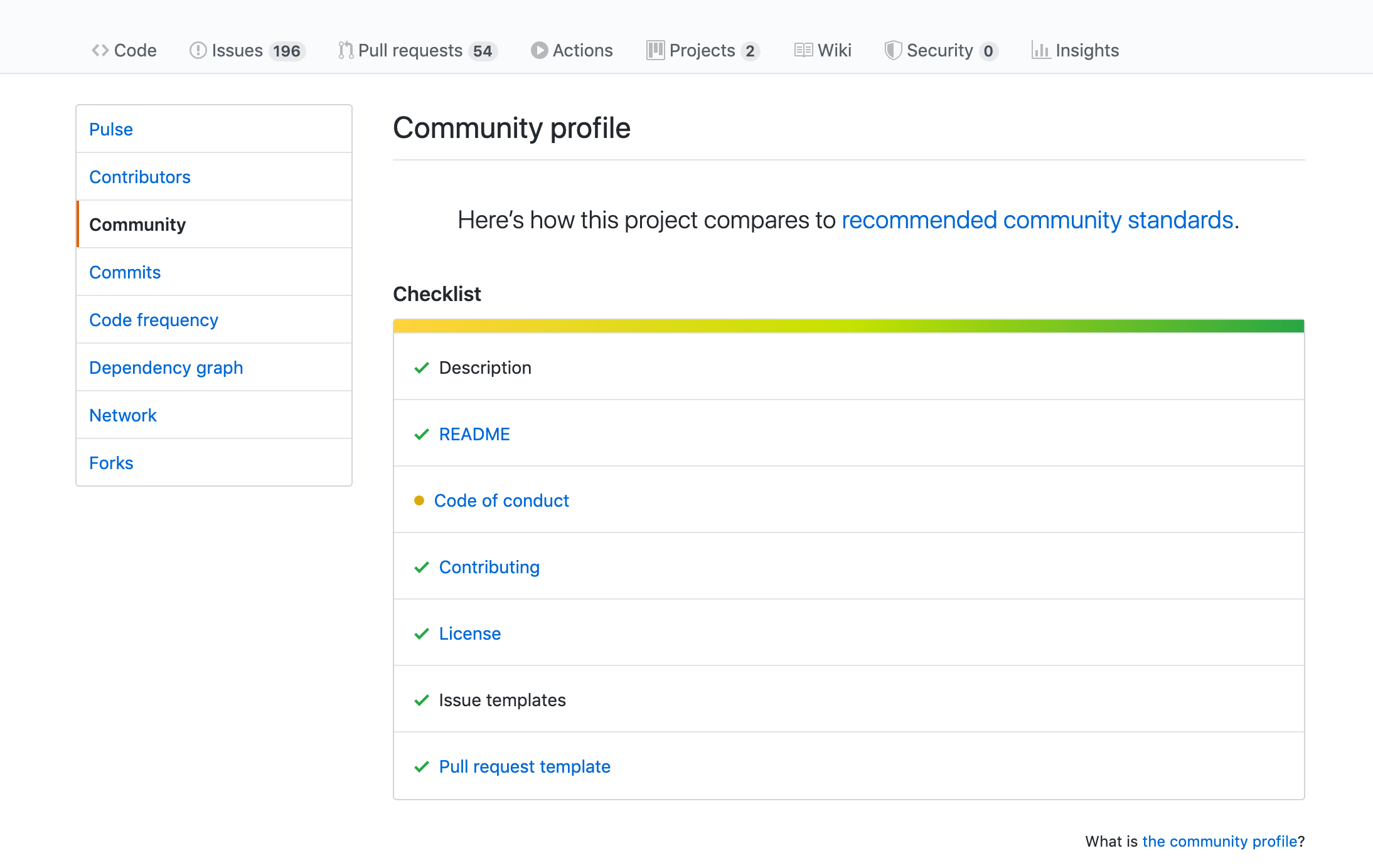The height and width of the screenshot is (868, 1373).
Task: Open the Contributors insights page
Action: [140, 176]
